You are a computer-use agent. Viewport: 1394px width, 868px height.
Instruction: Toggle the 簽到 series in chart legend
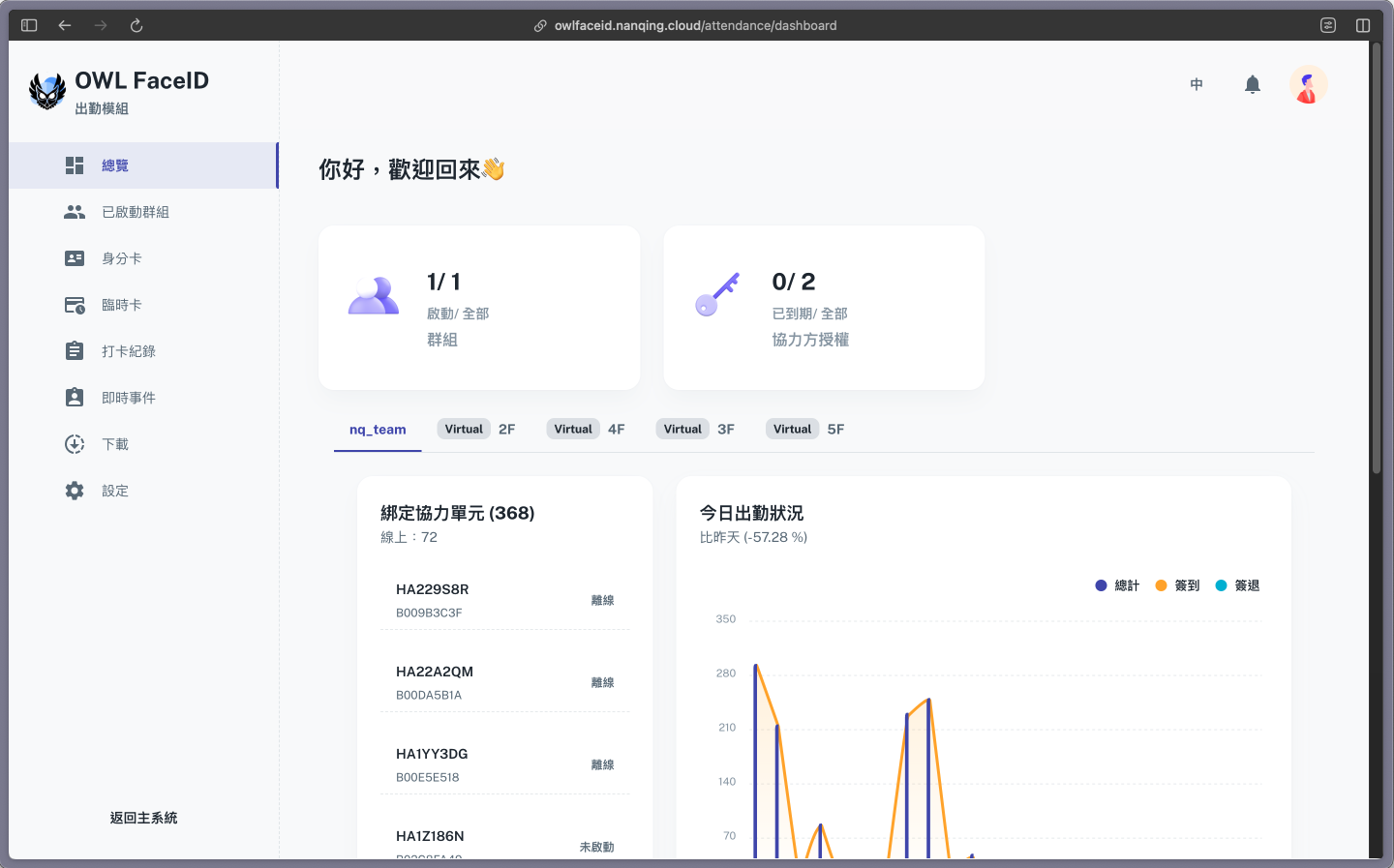coord(1177,585)
